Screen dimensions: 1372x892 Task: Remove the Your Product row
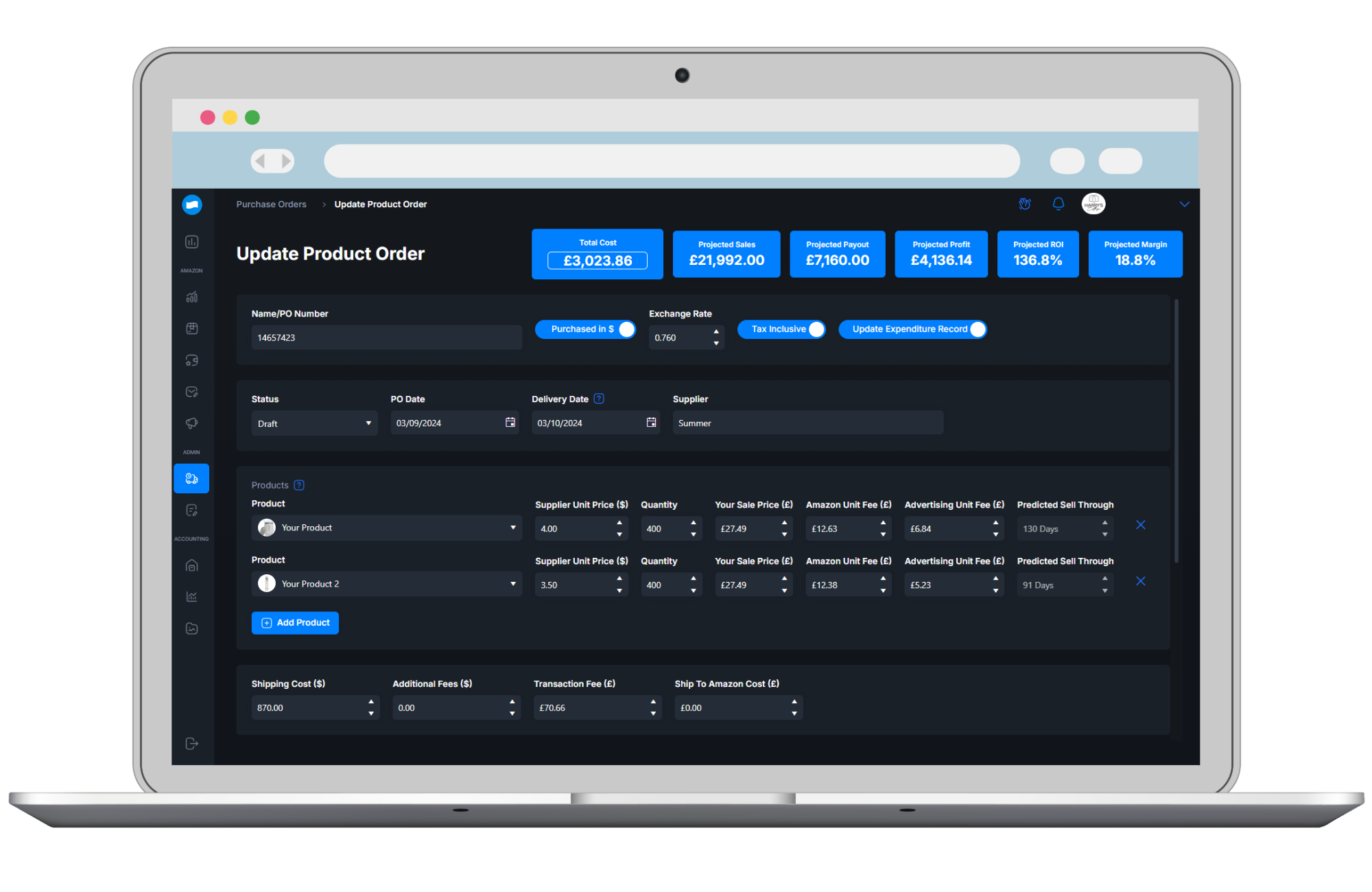pos(1141,525)
